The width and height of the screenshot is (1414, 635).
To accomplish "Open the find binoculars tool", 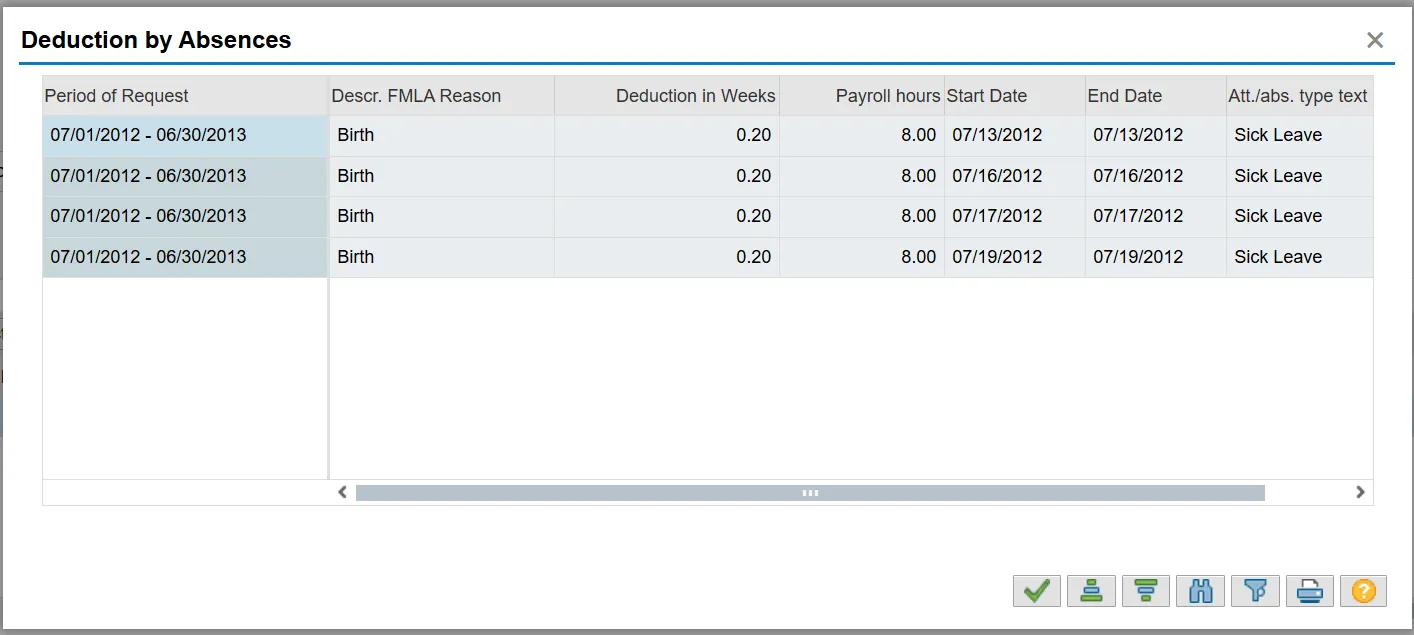I will tap(1201, 591).
